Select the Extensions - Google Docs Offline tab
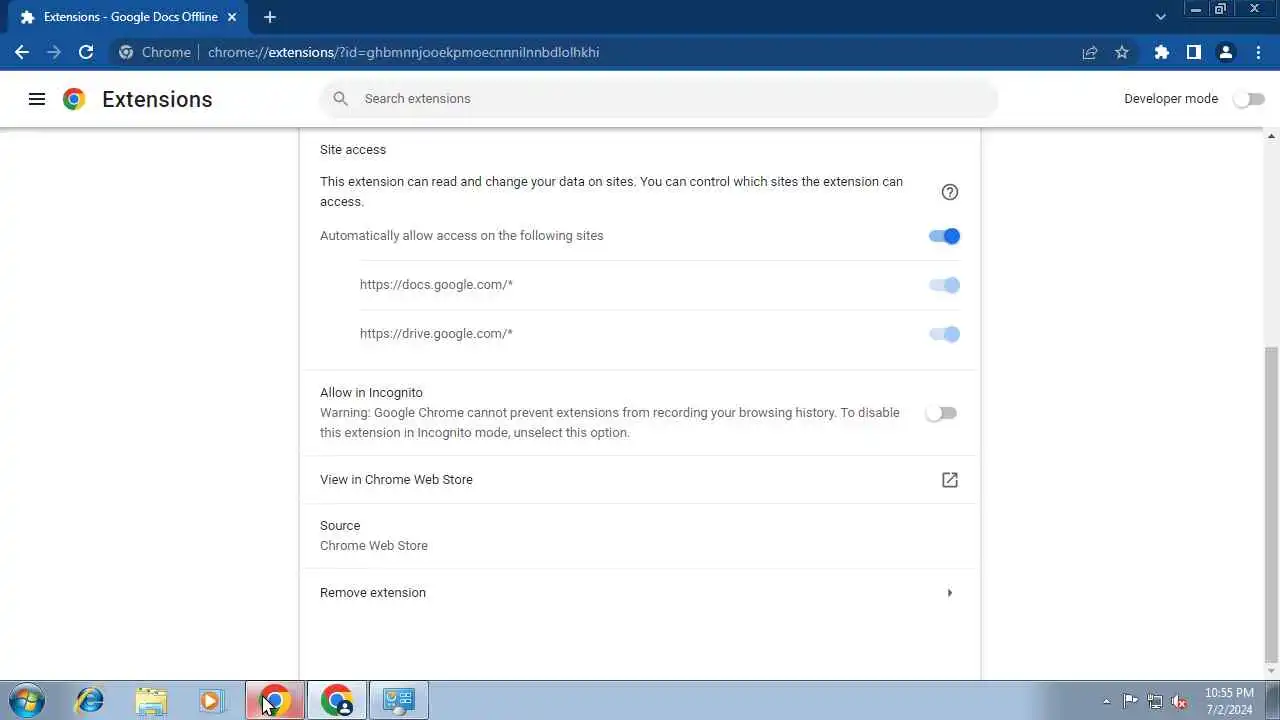The image size is (1280, 720). (128, 17)
